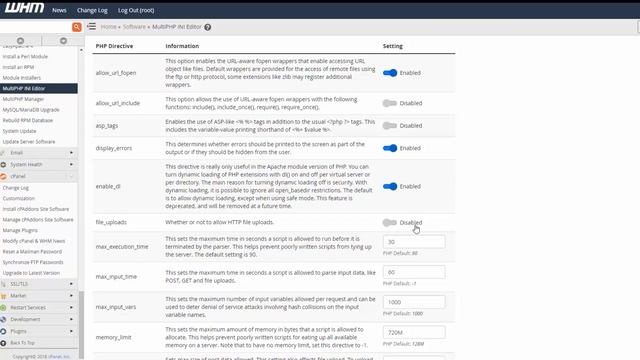The height and width of the screenshot is (360, 640).
Task: Open Modify cPanel & WHM News link
Action: pyautogui.click(x=34, y=241)
